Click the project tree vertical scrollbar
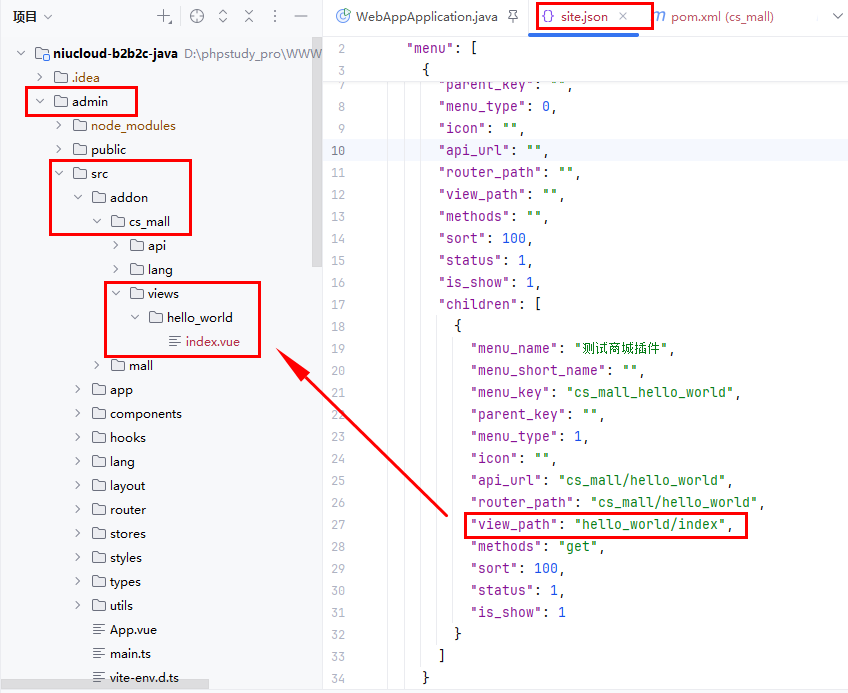Screen dimensions: 848x693 coord(316,150)
